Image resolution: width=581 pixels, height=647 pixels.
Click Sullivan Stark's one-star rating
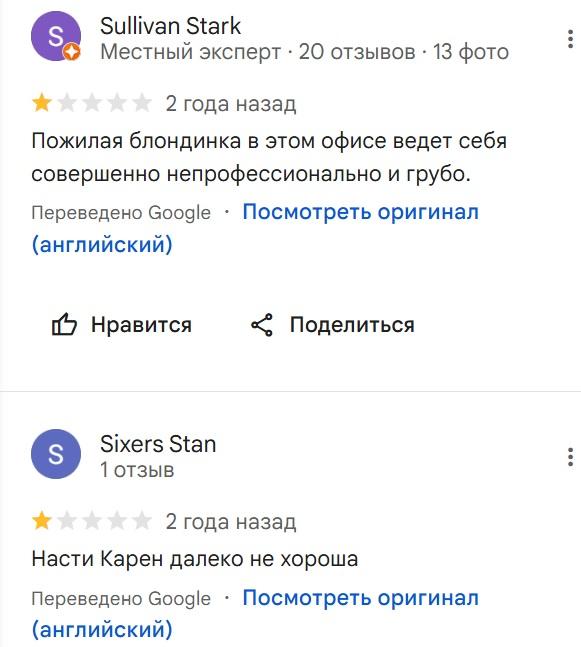[x=92, y=103]
